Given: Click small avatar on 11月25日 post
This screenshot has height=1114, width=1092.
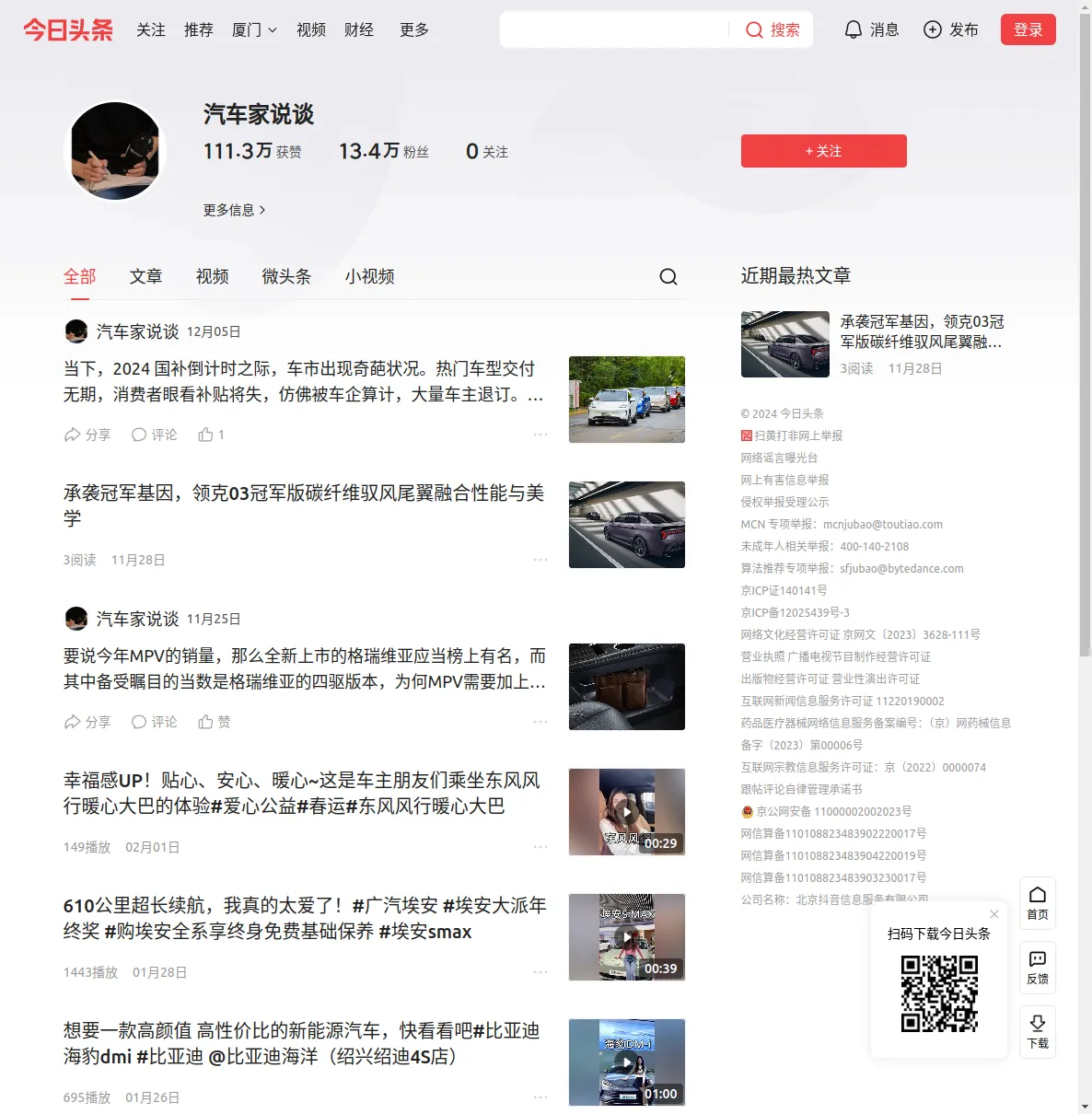Looking at the screenshot, I should tap(76, 619).
